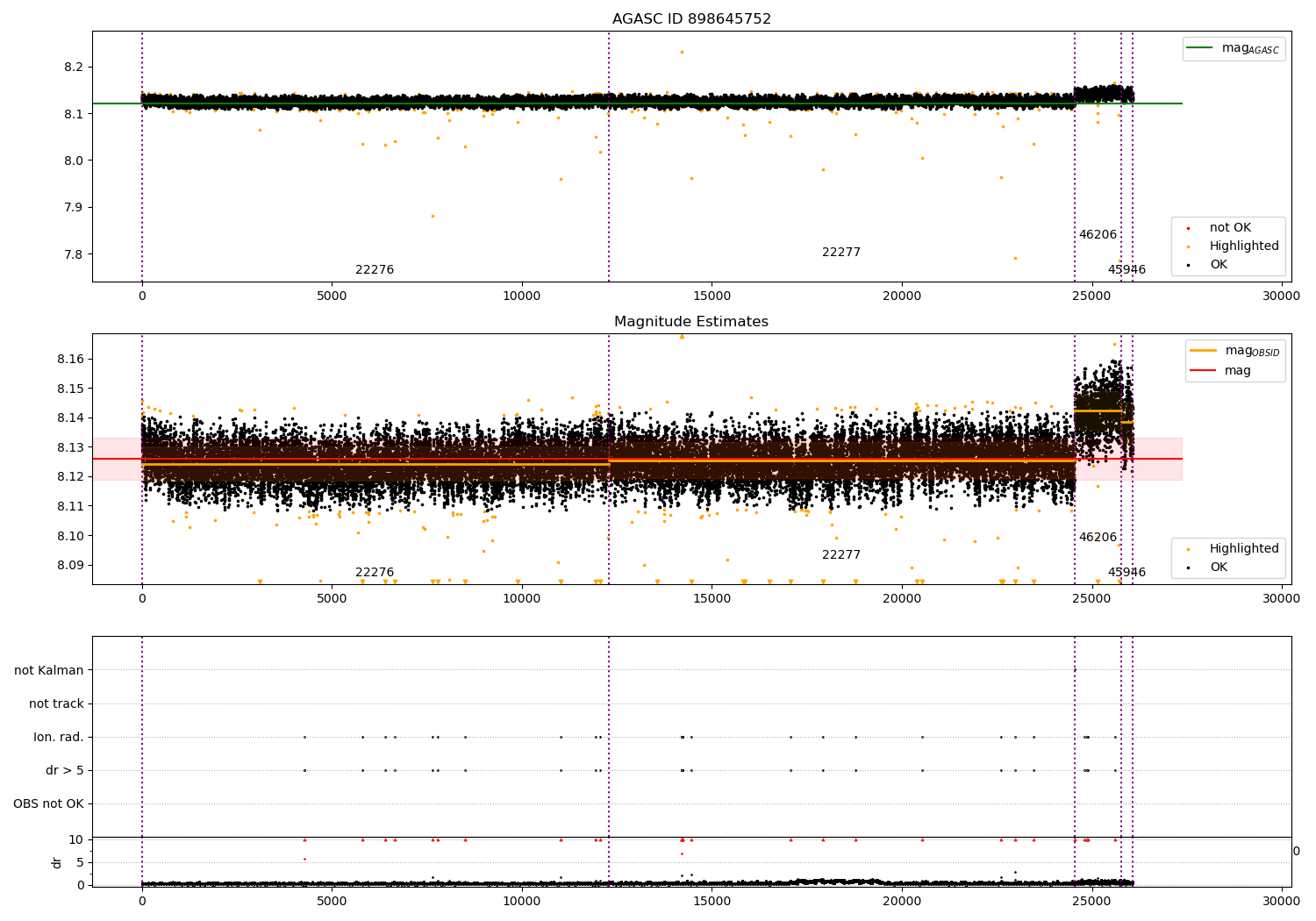Click the 'not track' axis label

pyautogui.click(x=56, y=703)
